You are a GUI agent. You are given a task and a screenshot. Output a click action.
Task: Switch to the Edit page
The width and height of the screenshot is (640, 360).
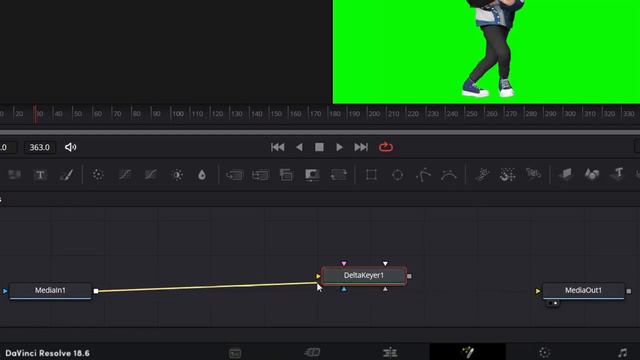click(390, 352)
